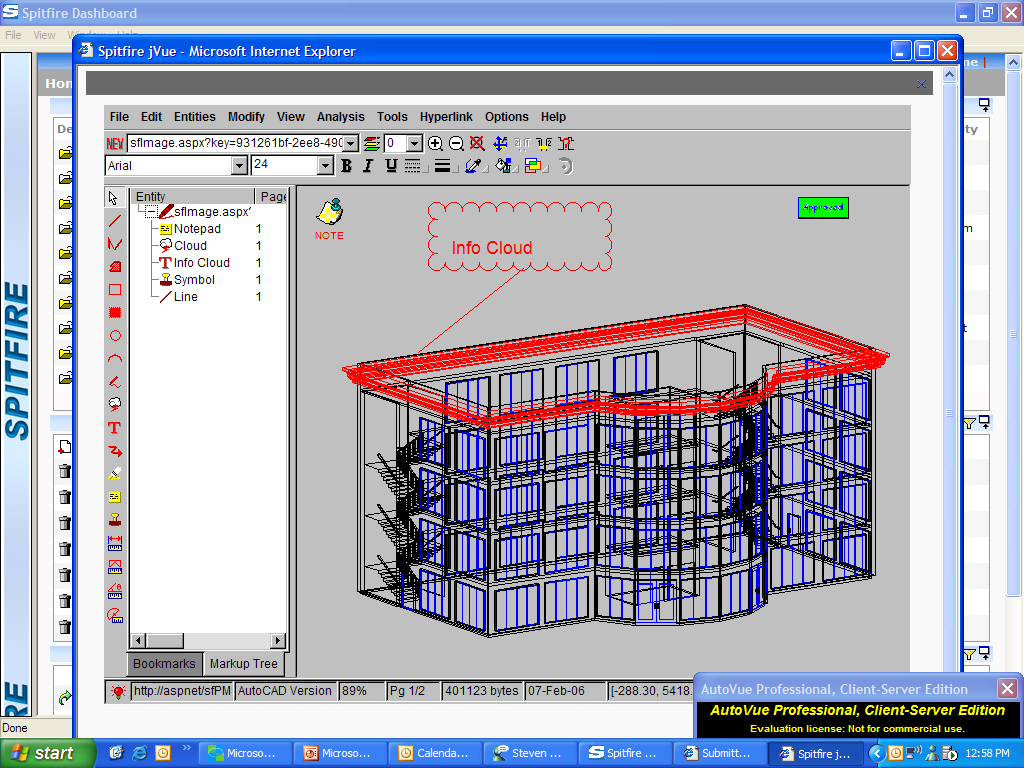
Task: Select the Cloud markup tool
Action: (x=114, y=404)
